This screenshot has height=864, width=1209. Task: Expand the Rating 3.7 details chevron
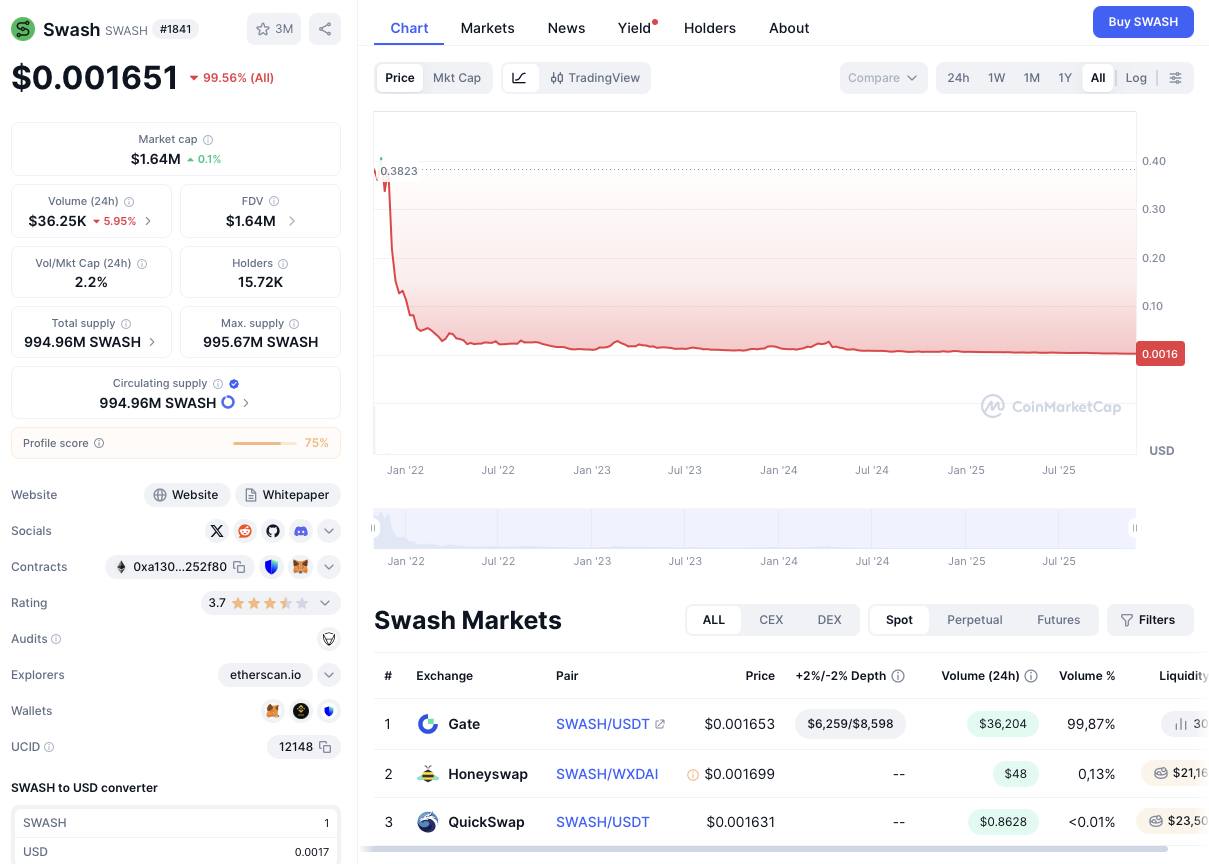(x=325, y=603)
